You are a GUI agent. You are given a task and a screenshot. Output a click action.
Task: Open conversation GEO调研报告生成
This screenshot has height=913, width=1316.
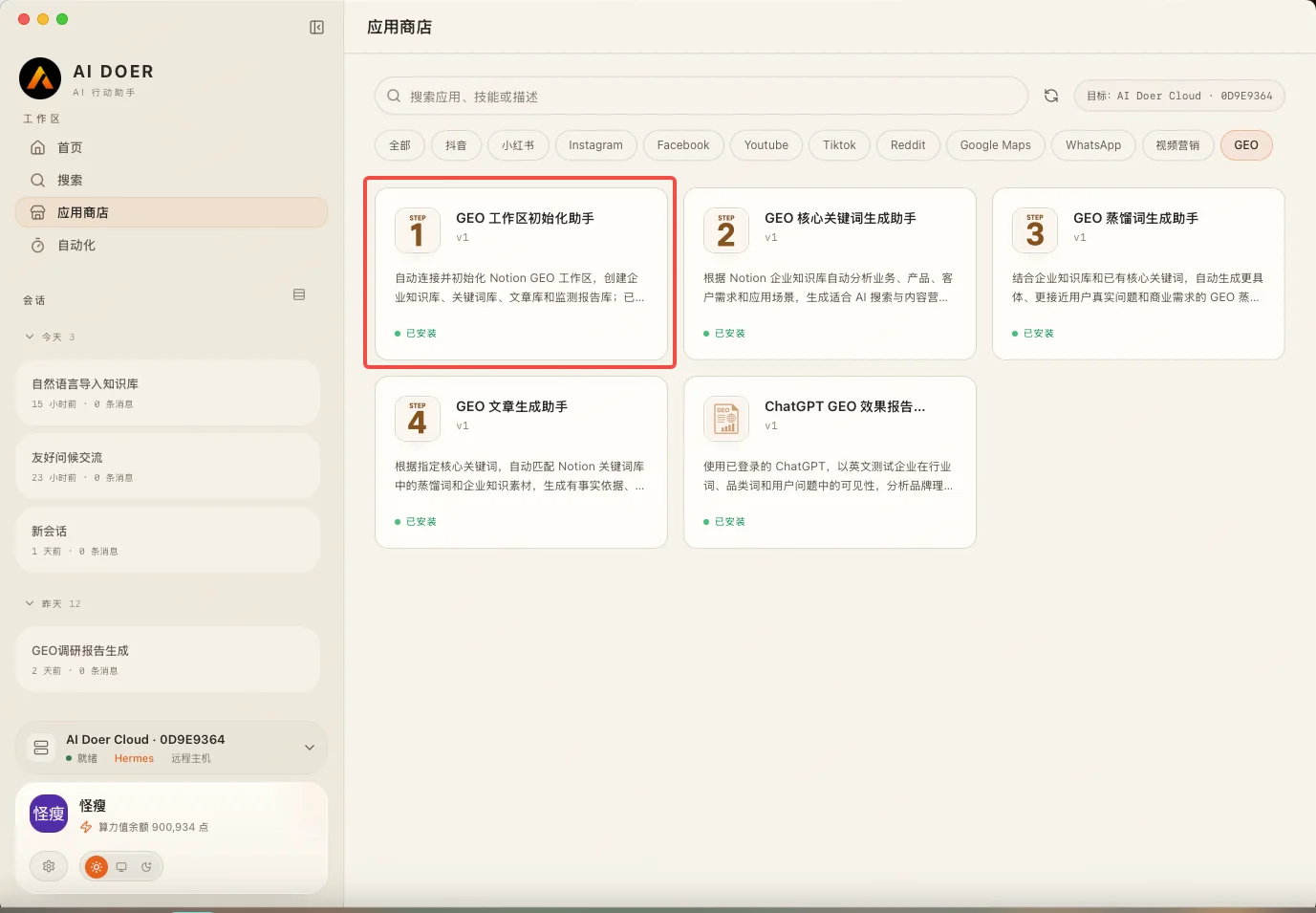(x=168, y=660)
